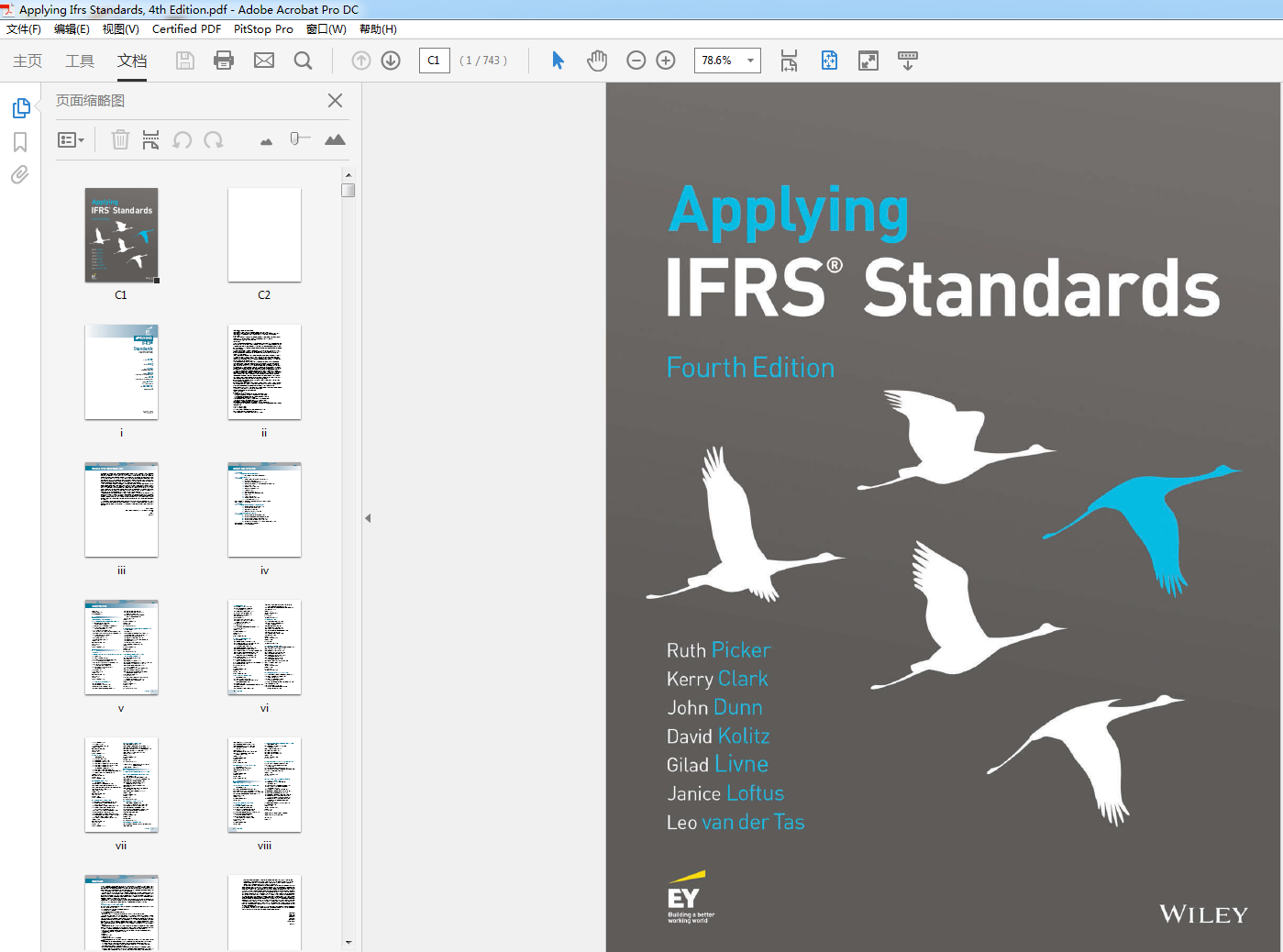Click the 'Fourth Edition' text on cover
Viewport: 1283px width, 952px height.
point(750,368)
